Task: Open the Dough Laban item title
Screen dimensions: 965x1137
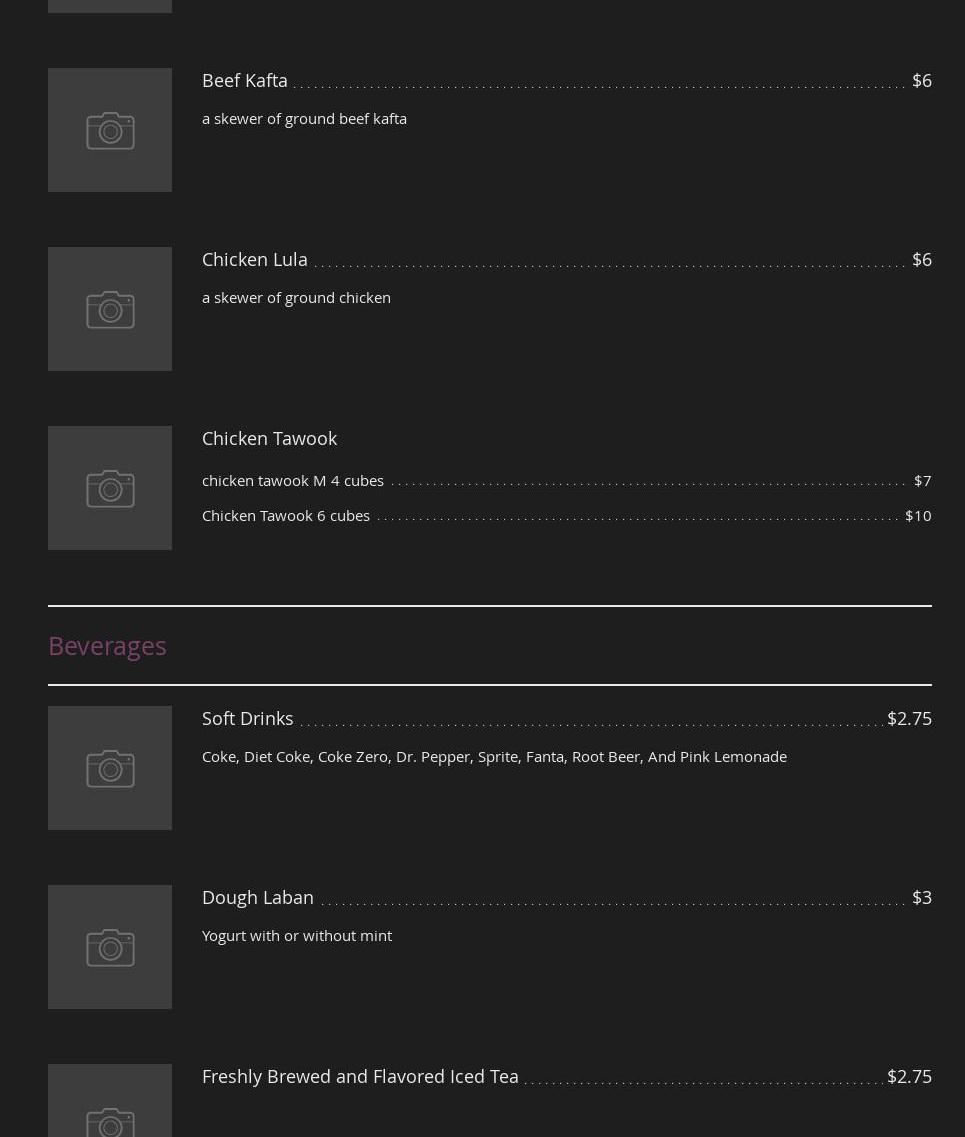Action: [x=258, y=897]
